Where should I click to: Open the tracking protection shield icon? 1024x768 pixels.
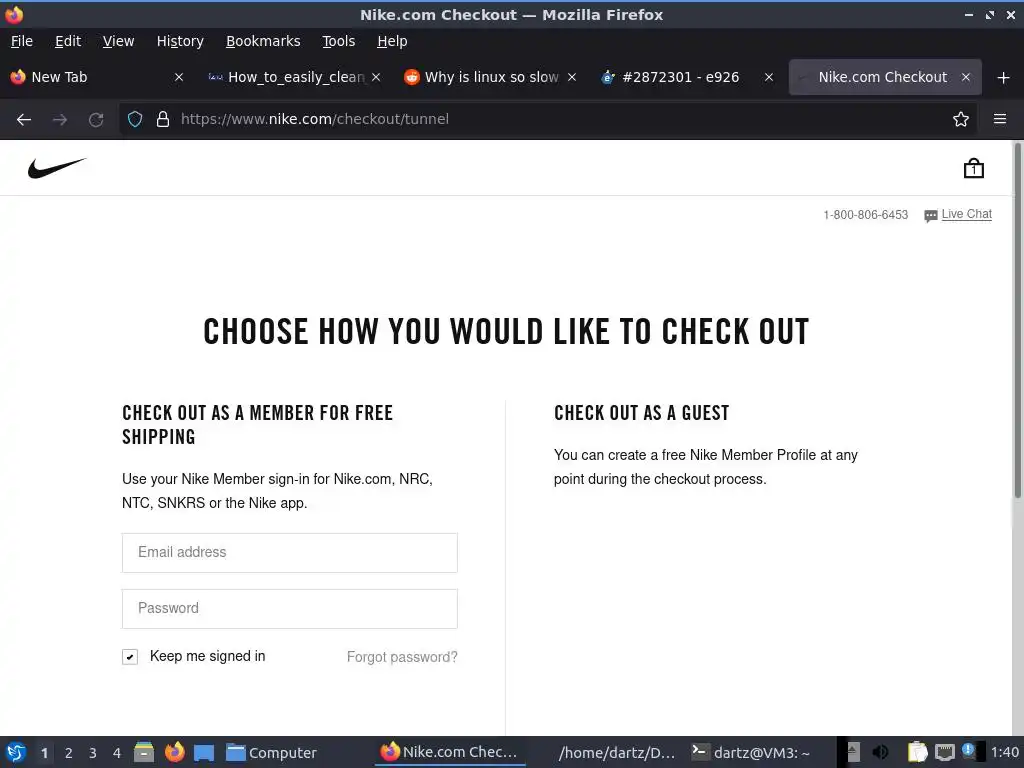pyautogui.click(x=135, y=119)
